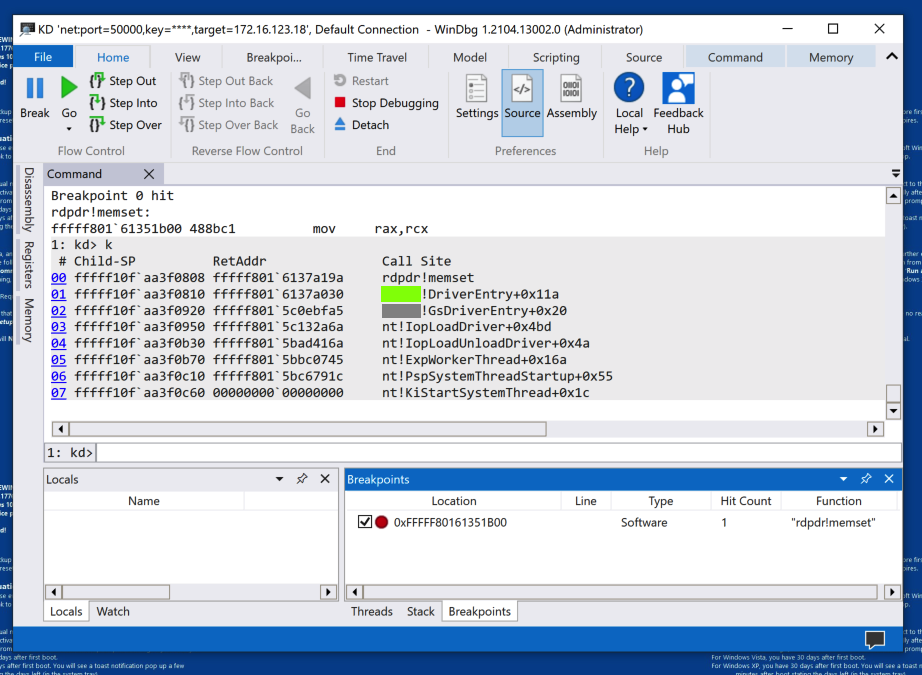The height and width of the screenshot is (675, 922).
Task: Select Assembly preference mode
Action: point(571,97)
